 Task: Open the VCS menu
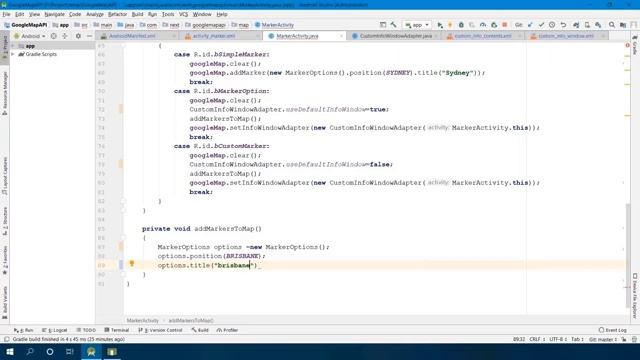[x=184, y=14]
